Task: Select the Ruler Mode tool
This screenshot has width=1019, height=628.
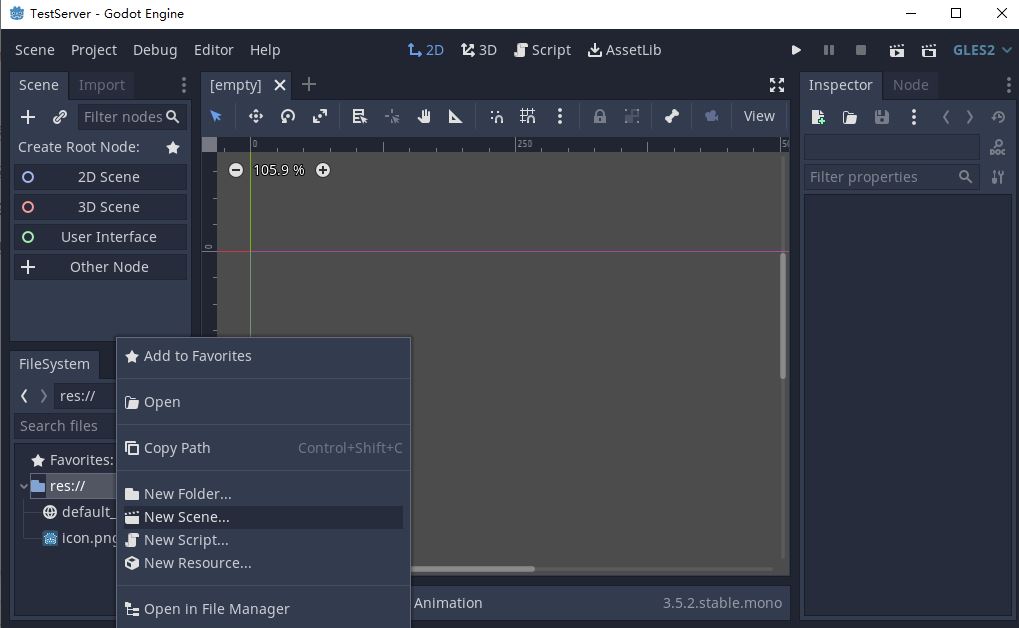Action: [456, 116]
